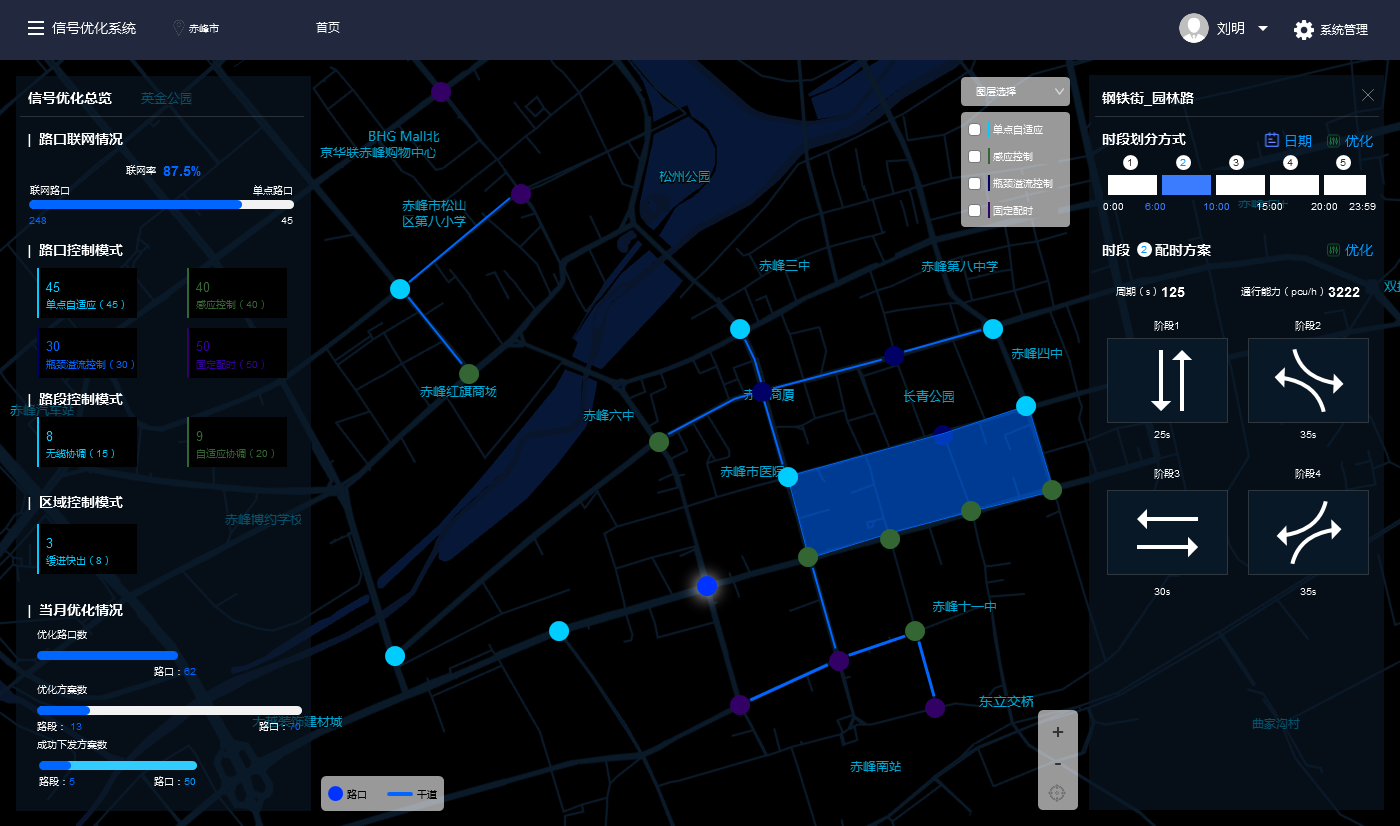Click the 成功下发方案数 progress bar
1400x826 pixels.
coord(117,765)
